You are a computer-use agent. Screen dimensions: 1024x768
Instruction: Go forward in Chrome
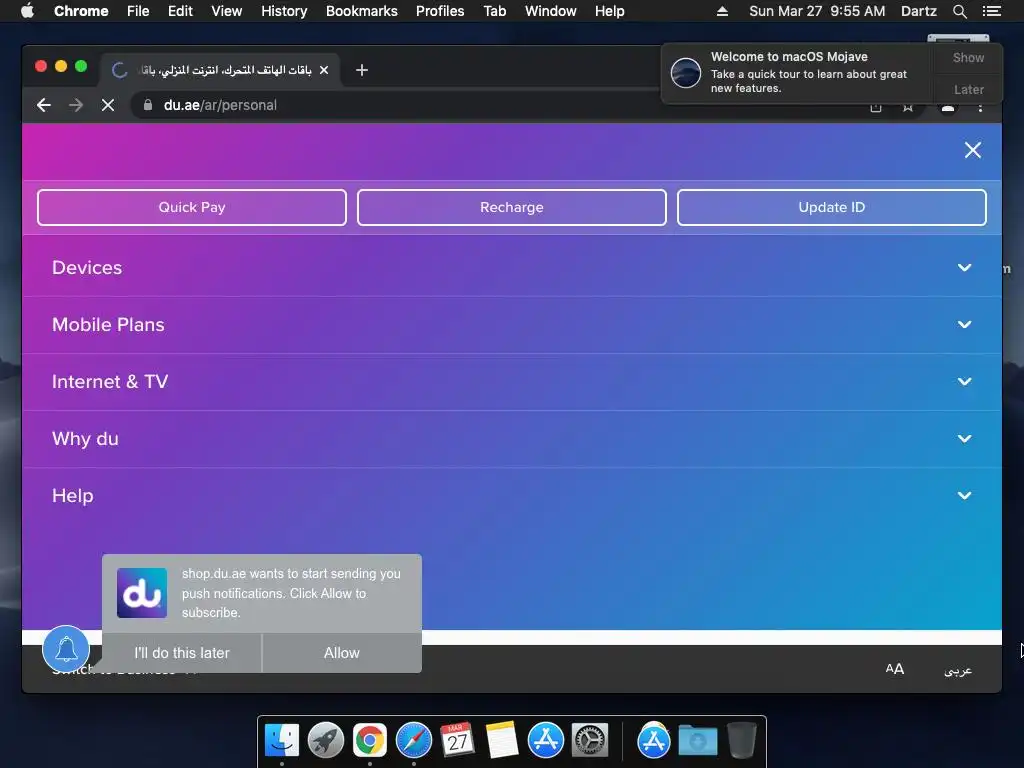[x=76, y=105]
